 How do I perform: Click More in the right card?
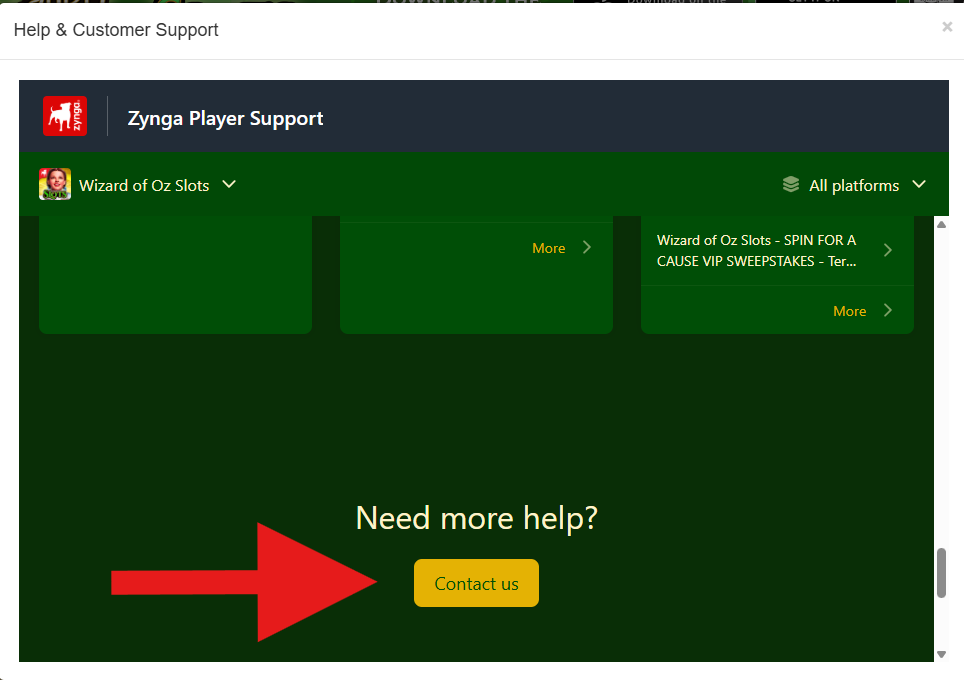pos(849,311)
